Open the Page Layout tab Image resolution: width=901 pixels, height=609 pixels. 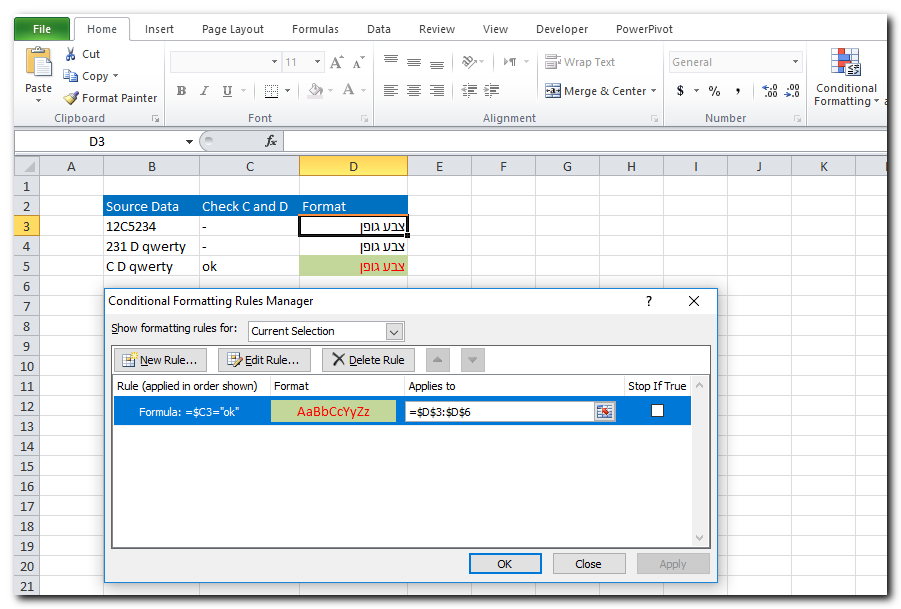[233, 29]
